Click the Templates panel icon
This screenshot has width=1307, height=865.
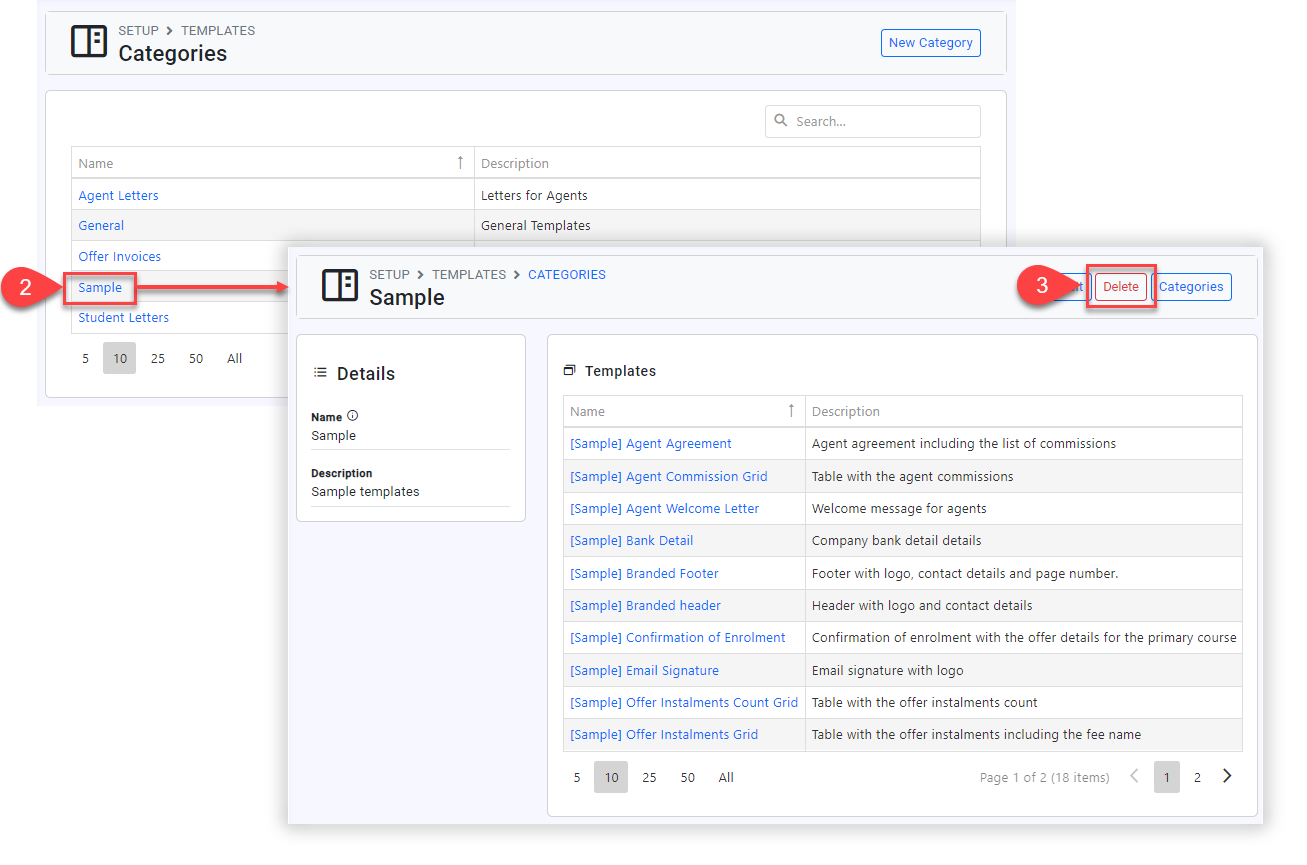[569, 371]
